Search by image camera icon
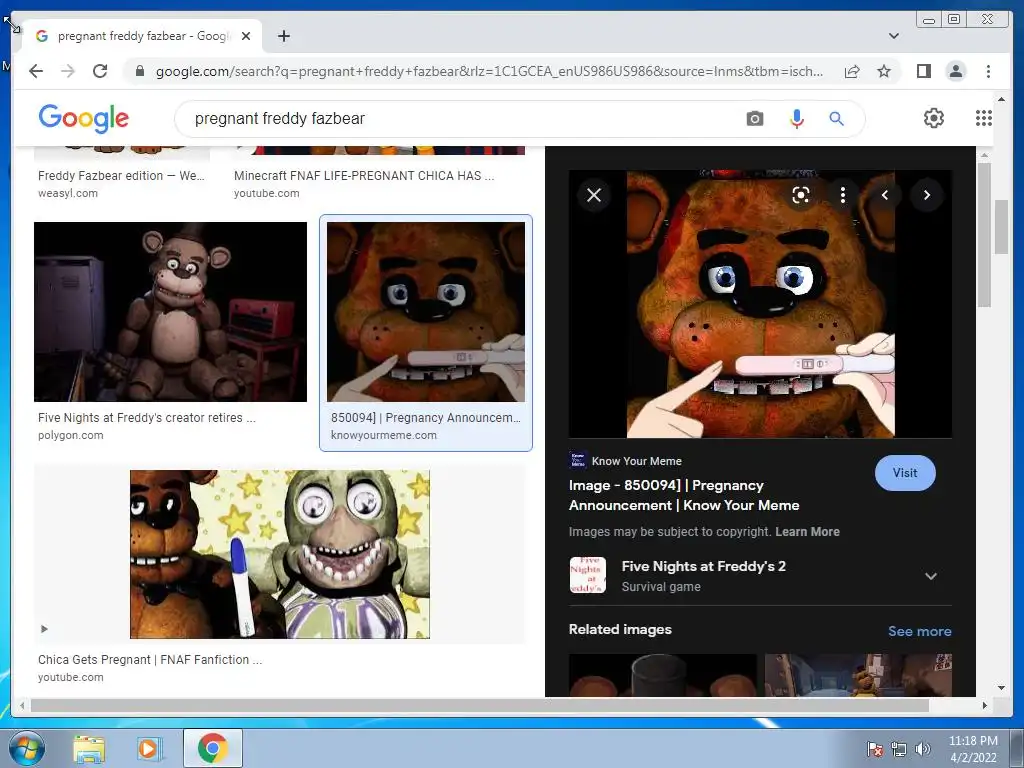The width and height of the screenshot is (1024, 768). click(x=755, y=119)
